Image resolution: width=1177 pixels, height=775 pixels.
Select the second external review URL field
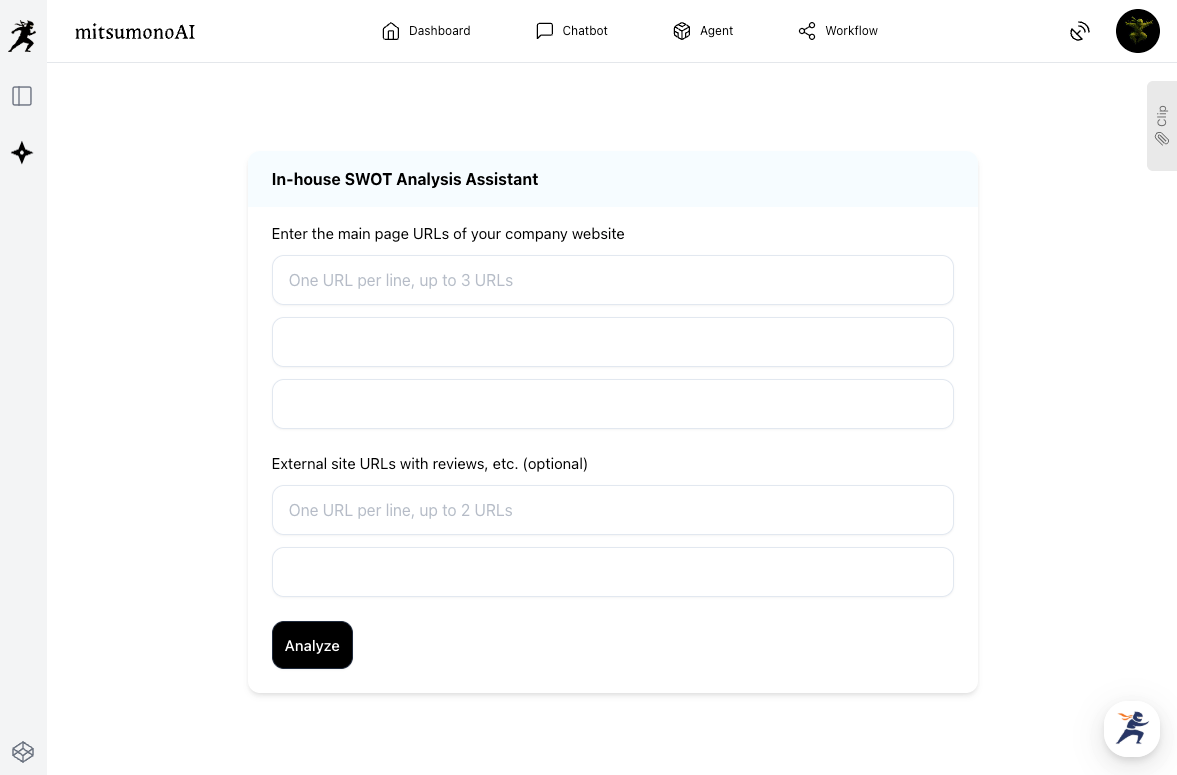[x=612, y=572]
